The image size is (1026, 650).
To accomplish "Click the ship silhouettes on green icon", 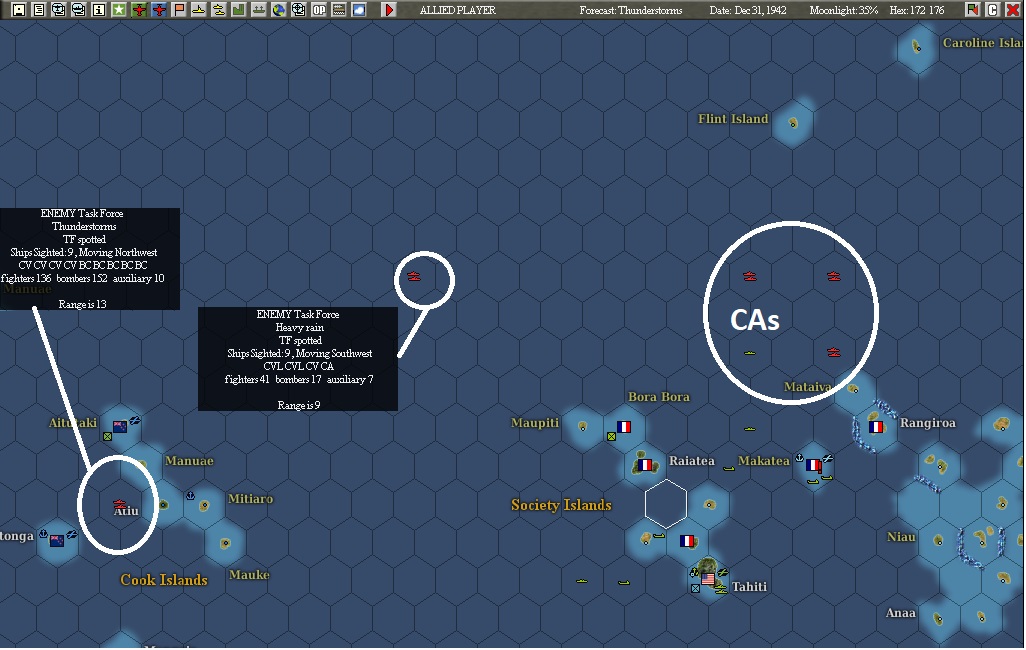I will pyautogui.click(x=258, y=10).
